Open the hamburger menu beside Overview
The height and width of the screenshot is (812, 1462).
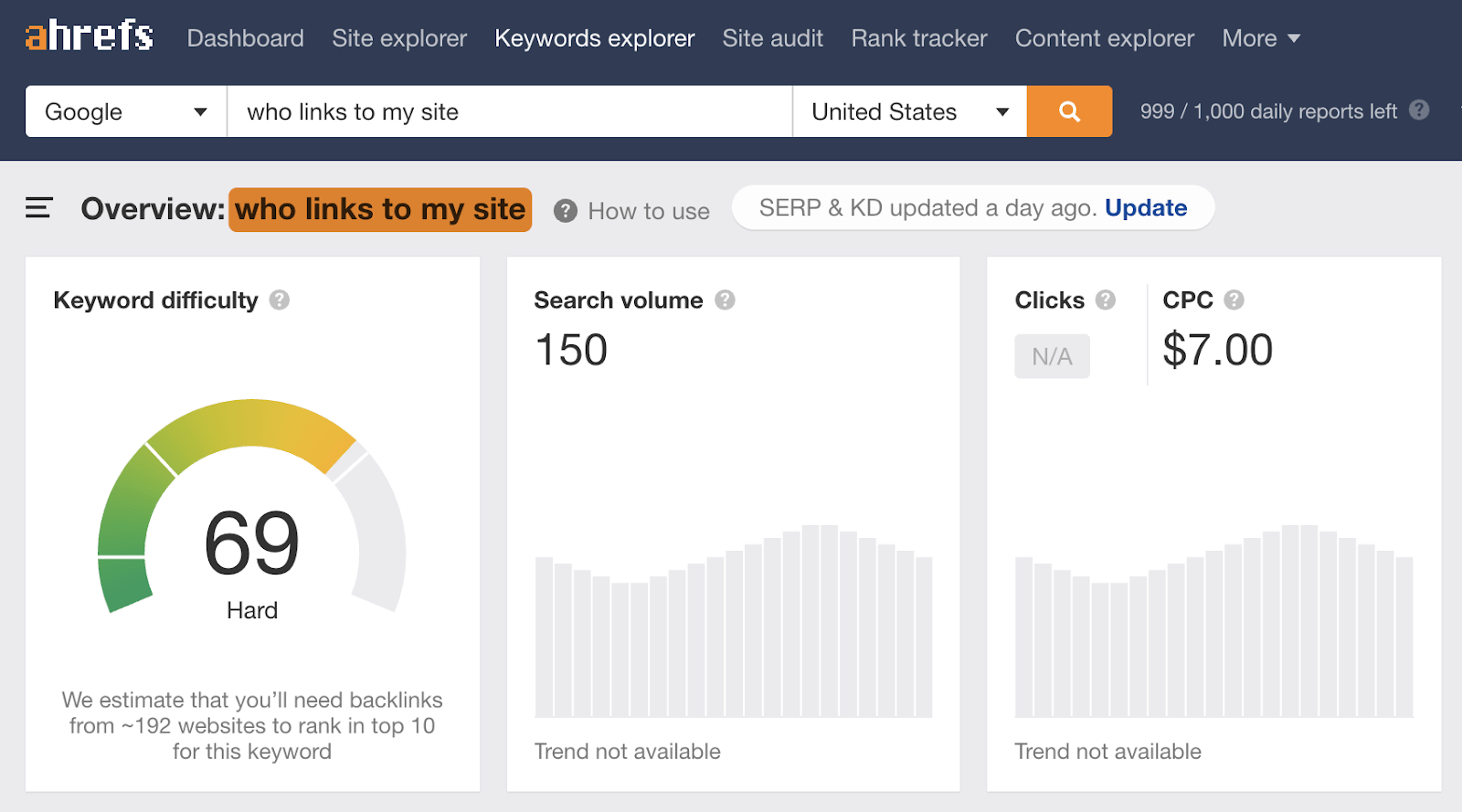pos(38,208)
